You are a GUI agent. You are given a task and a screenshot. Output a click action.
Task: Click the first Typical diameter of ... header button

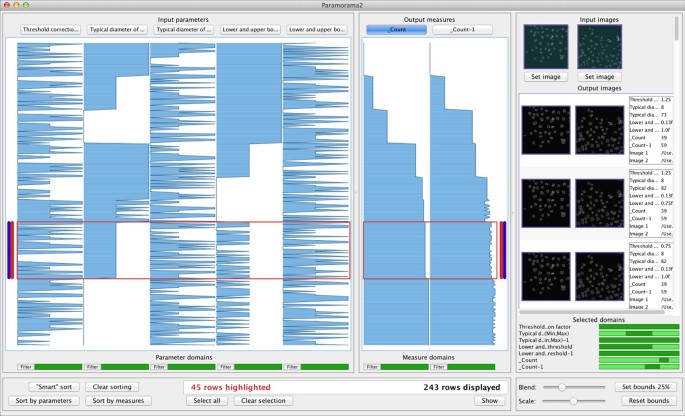click(117, 30)
